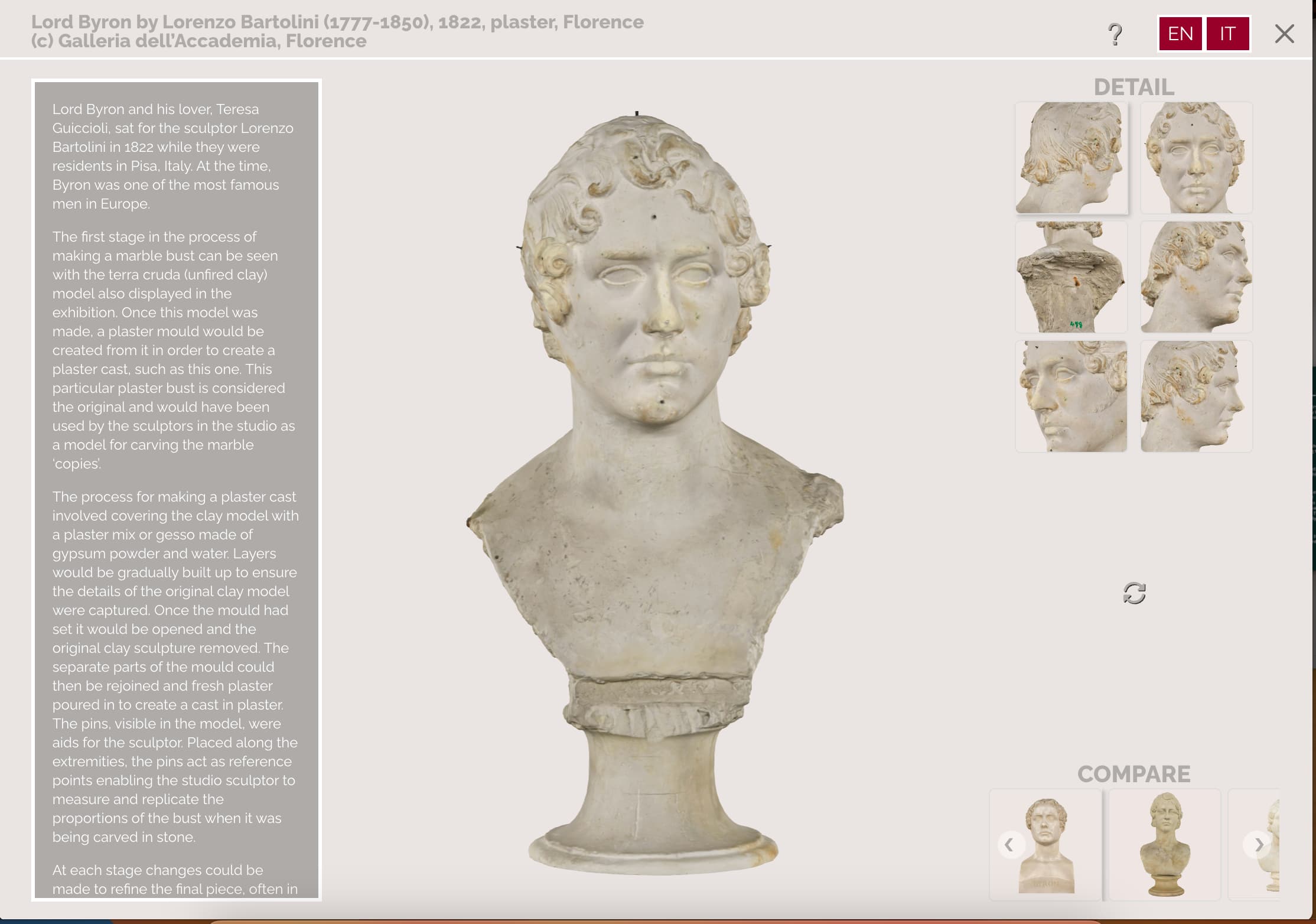Image resolution: width=1316 pixels, height=924 pixels.
Task: Collapse back to previous Compare items with left chevron
Action: [x=1011, y=845]
